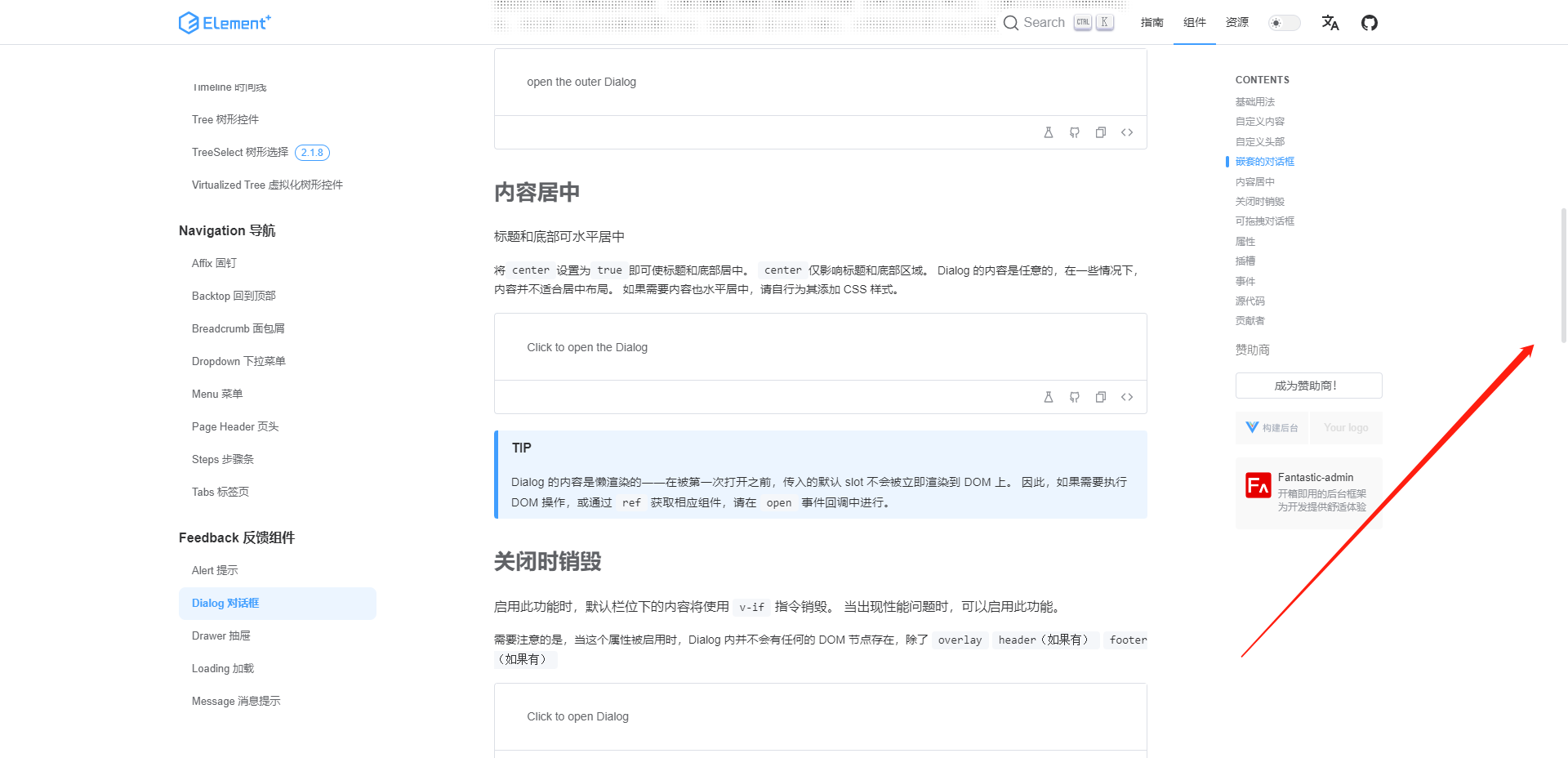
Task: Select Drawer 抽屉 in the sidebar
Action: [220, 635]
